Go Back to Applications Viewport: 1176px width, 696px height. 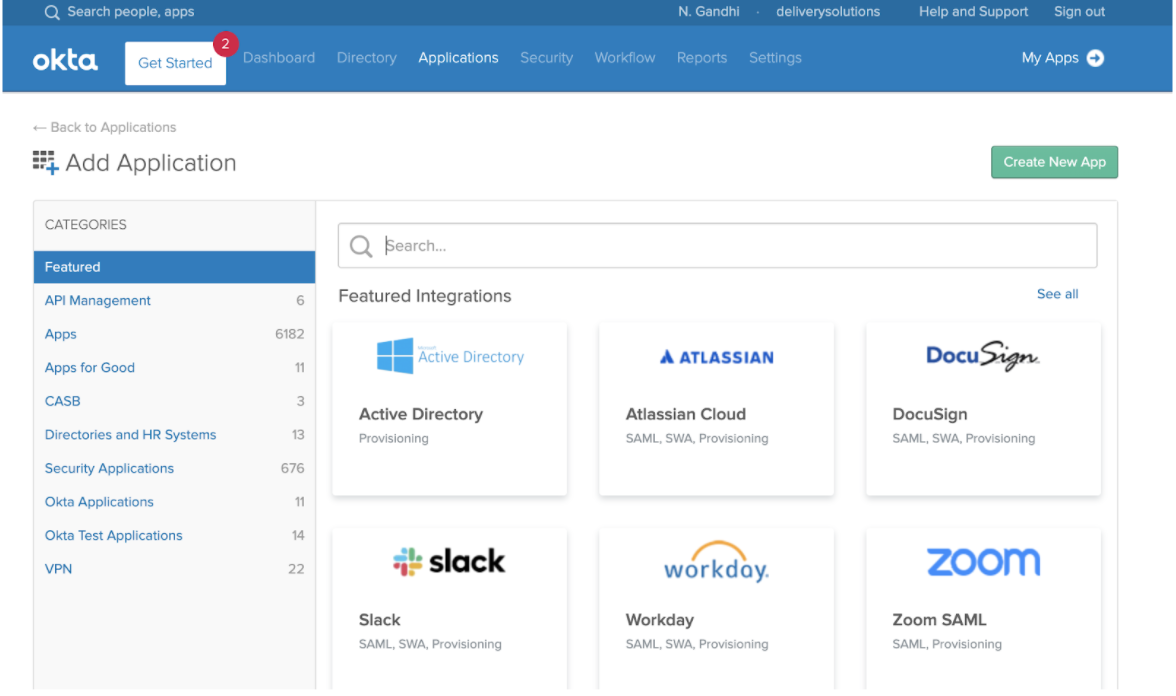pyautogui.click(x=104, y=128)
